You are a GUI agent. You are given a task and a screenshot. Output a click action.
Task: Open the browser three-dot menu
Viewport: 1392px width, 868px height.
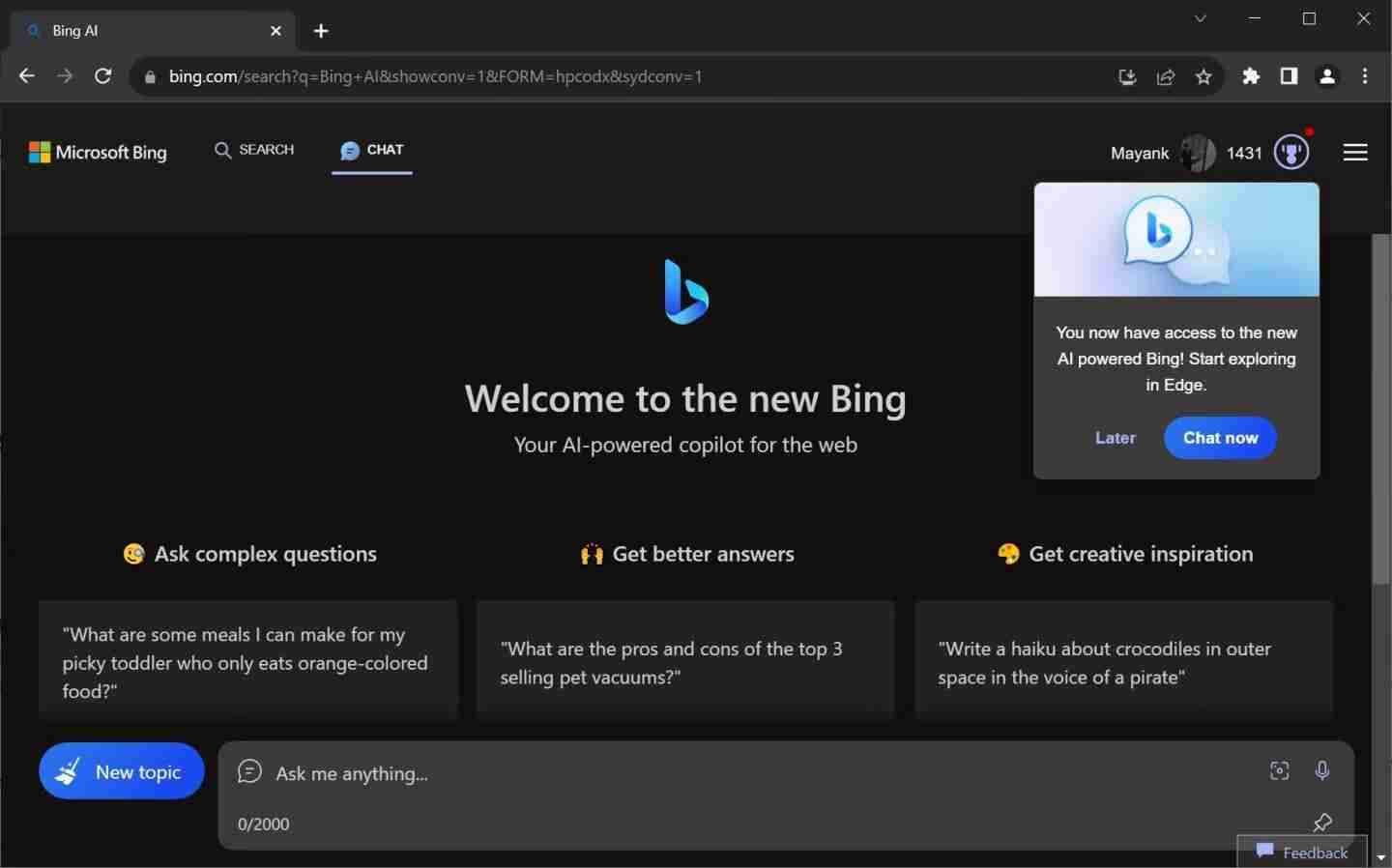(x=1364, y=76)
